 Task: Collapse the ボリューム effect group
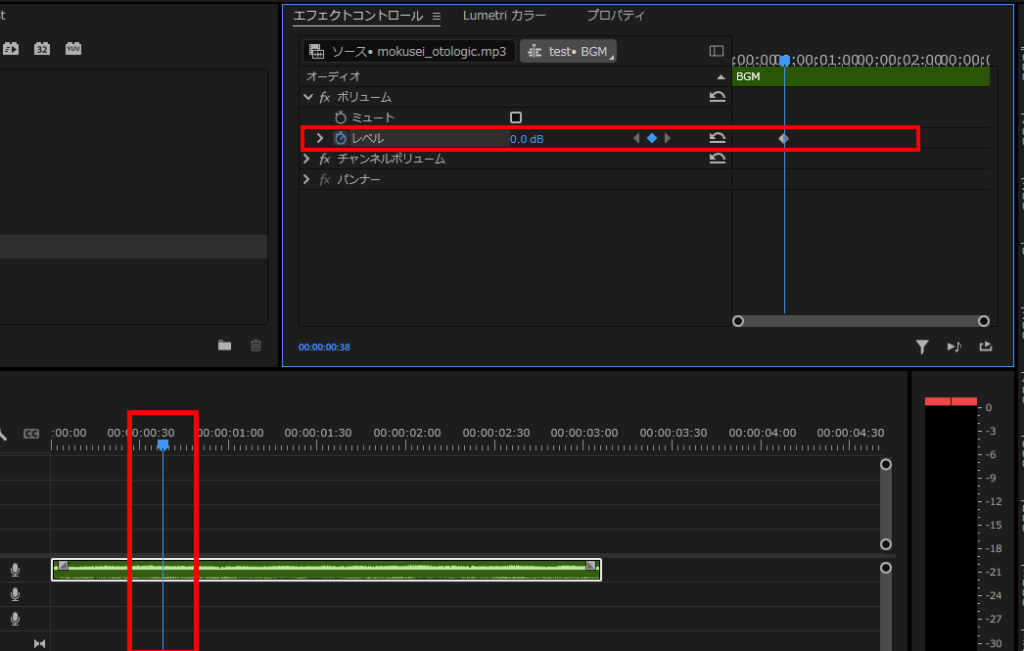[308, 97]
